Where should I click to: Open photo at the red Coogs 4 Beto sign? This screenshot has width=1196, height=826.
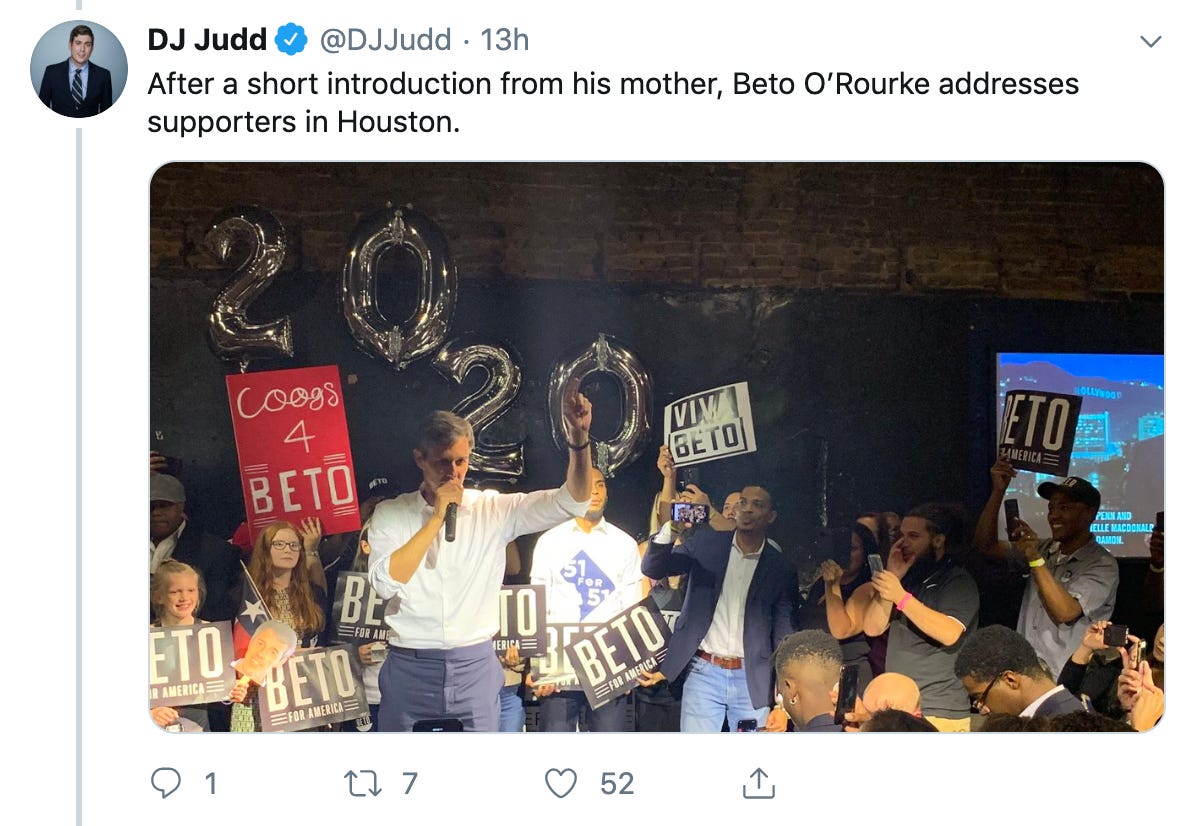293,450
